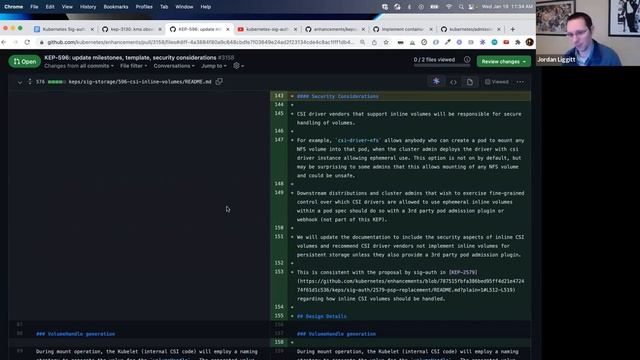Switch to the enhancements/keps tab
This screenshot has height=360, width=640.
pos(334,29)
